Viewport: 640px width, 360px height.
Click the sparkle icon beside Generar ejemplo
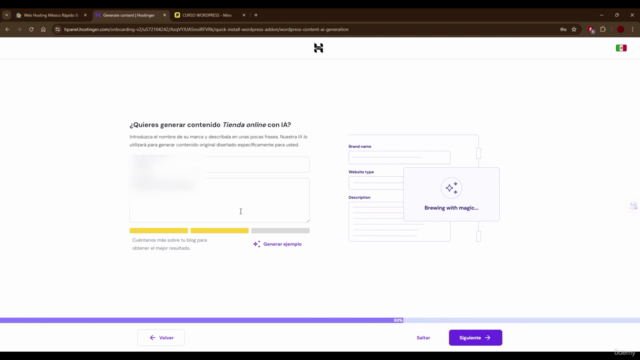(x=257, y=244)
